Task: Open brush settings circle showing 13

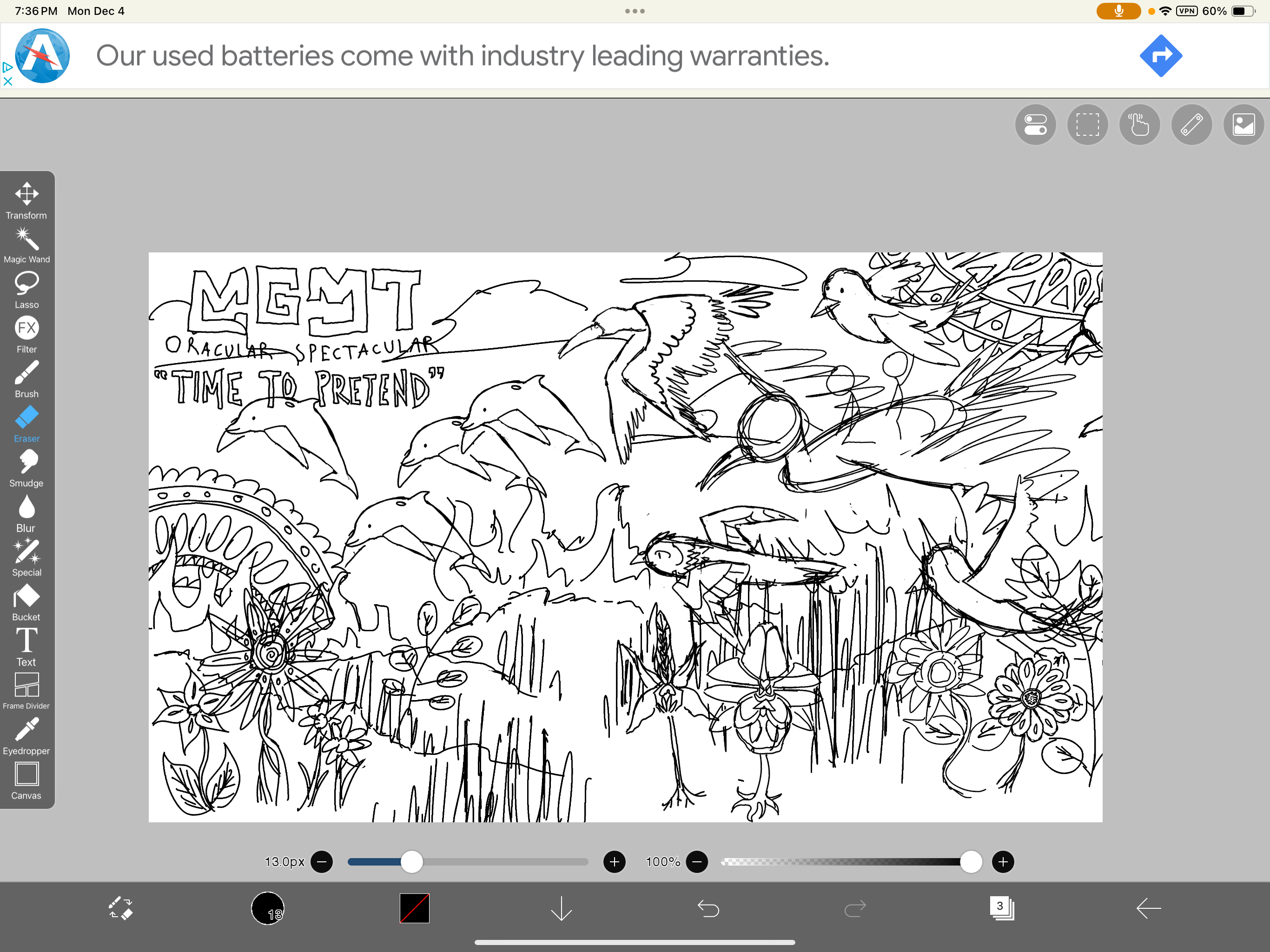Action: pyautogui.click(x=268, y=908)
